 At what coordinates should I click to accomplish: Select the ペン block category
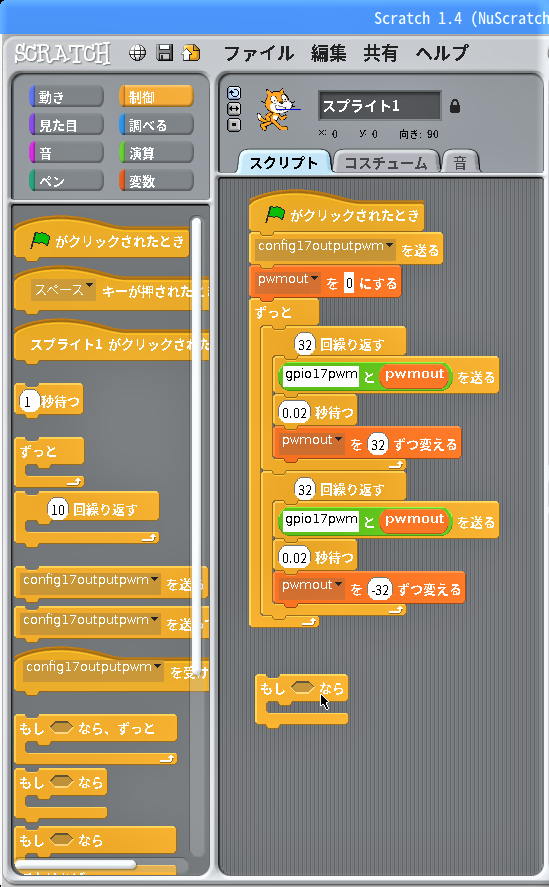66,181
